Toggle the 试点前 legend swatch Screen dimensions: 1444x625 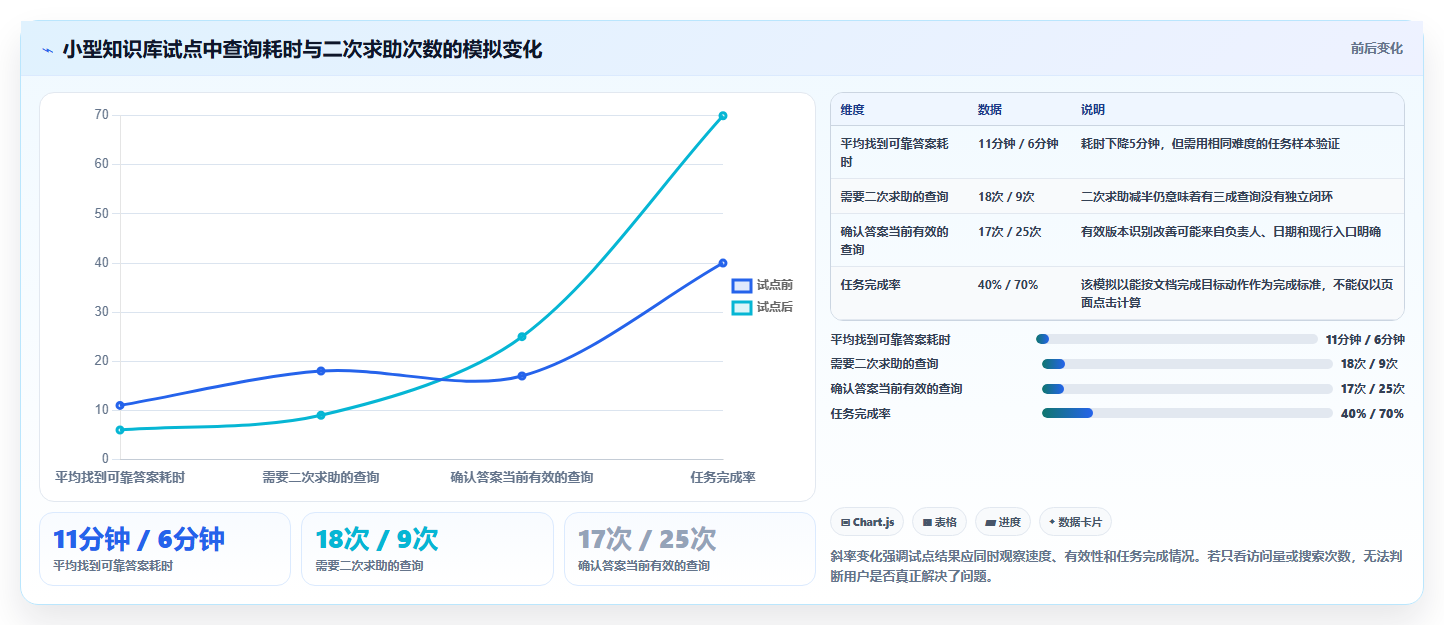click(x=741, y=285)
